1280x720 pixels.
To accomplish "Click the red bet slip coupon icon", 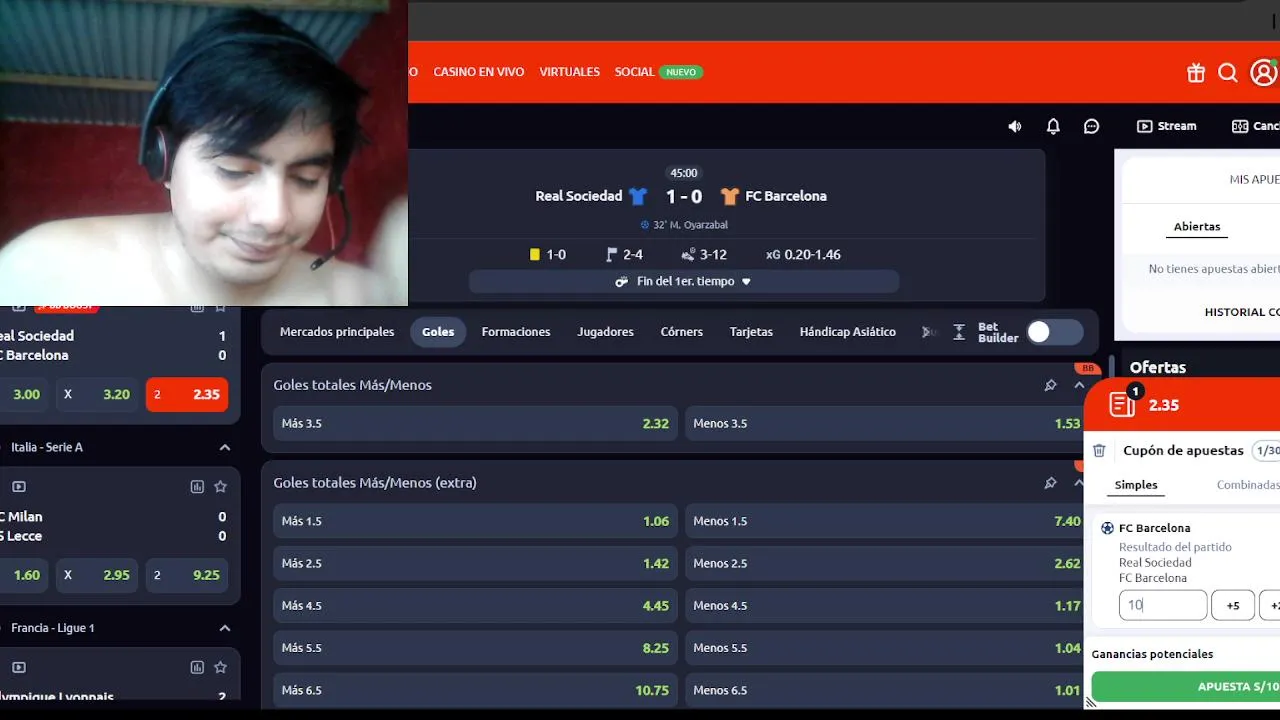I will pos(1122,404).
